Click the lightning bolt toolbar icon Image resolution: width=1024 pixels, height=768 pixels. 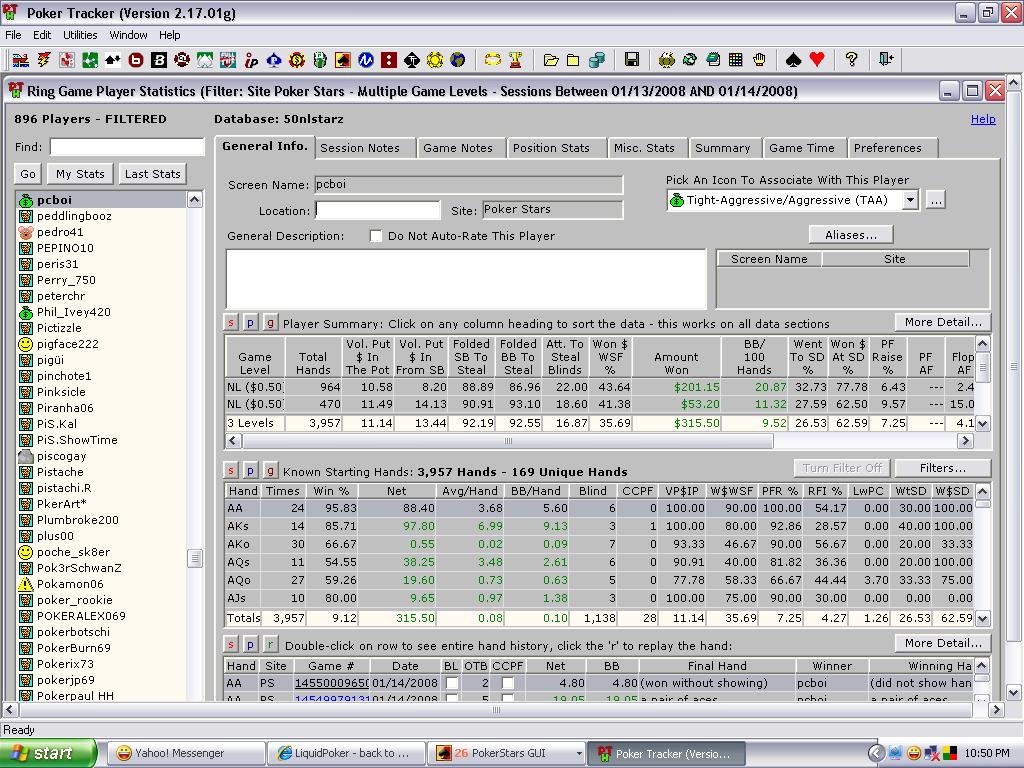(44, 60)
